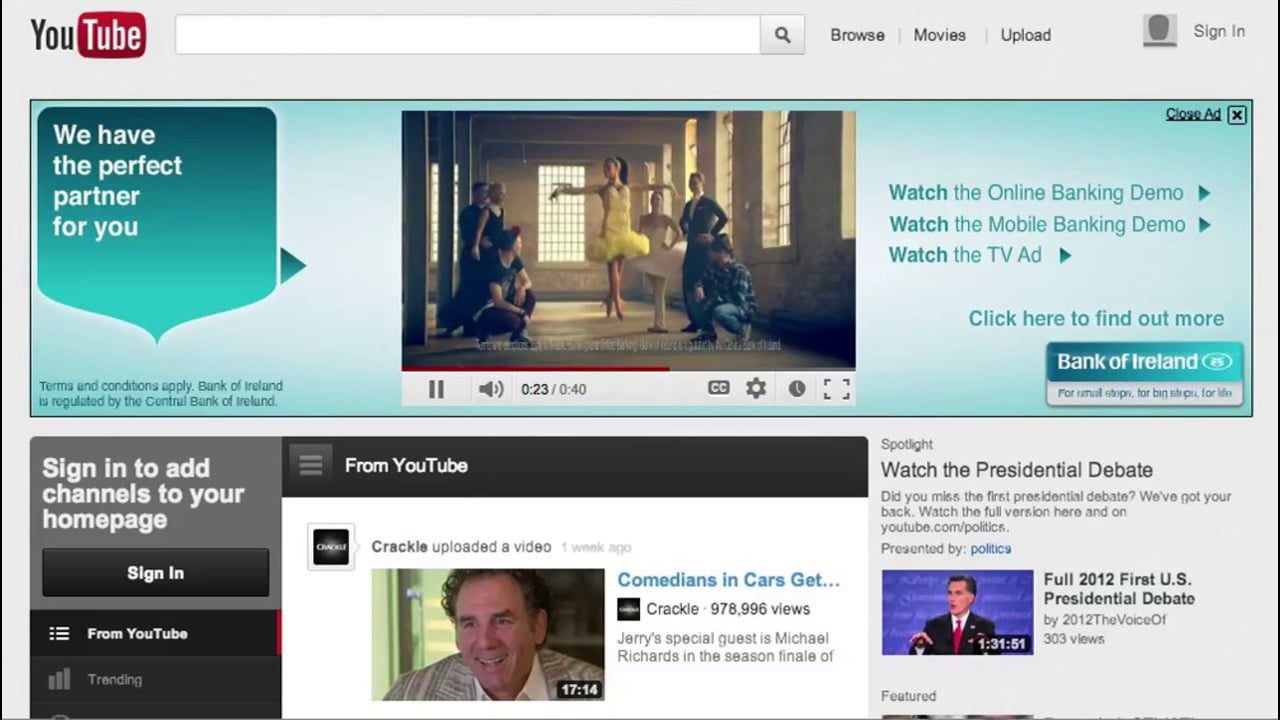Click the magnifier search button
The image size is (1280, 720).
pyautogui.click(x=782, y=35)
